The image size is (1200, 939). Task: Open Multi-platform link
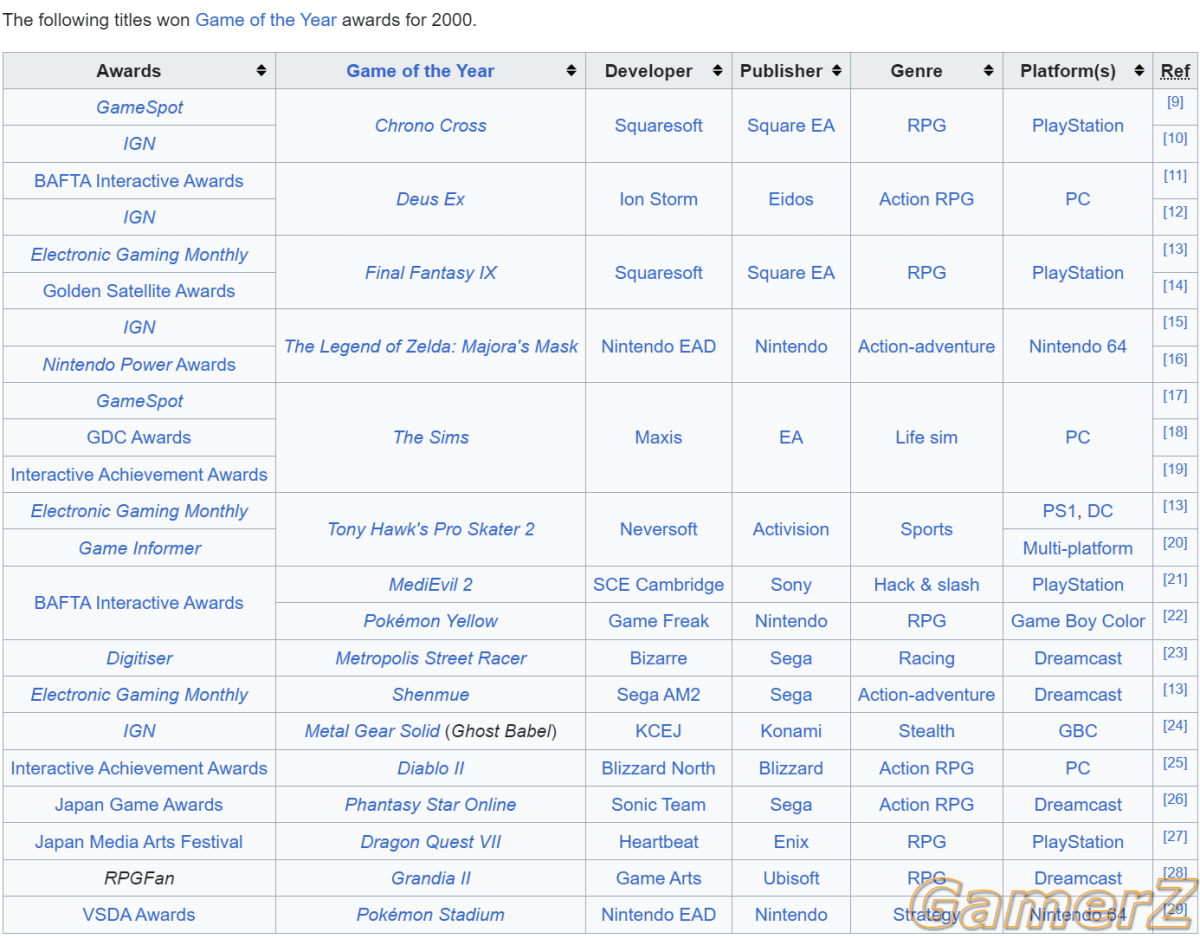pyautogui.click(x=1078, y=548)
